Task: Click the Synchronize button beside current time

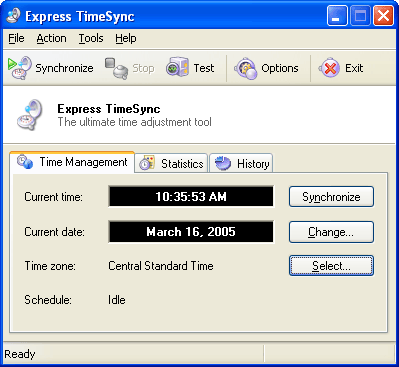Action: (331, 197)
